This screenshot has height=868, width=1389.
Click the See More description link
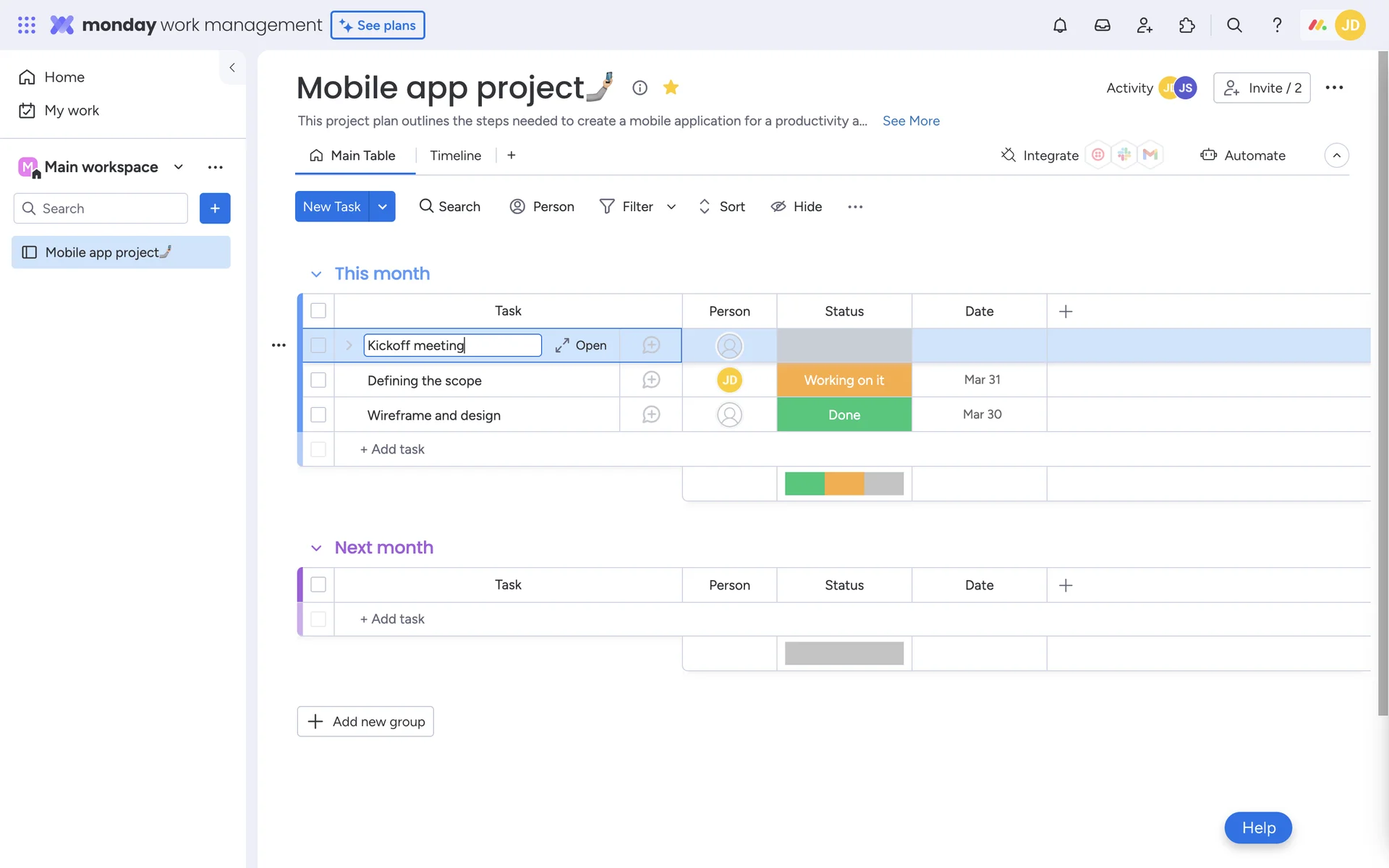tap(911, 121)
